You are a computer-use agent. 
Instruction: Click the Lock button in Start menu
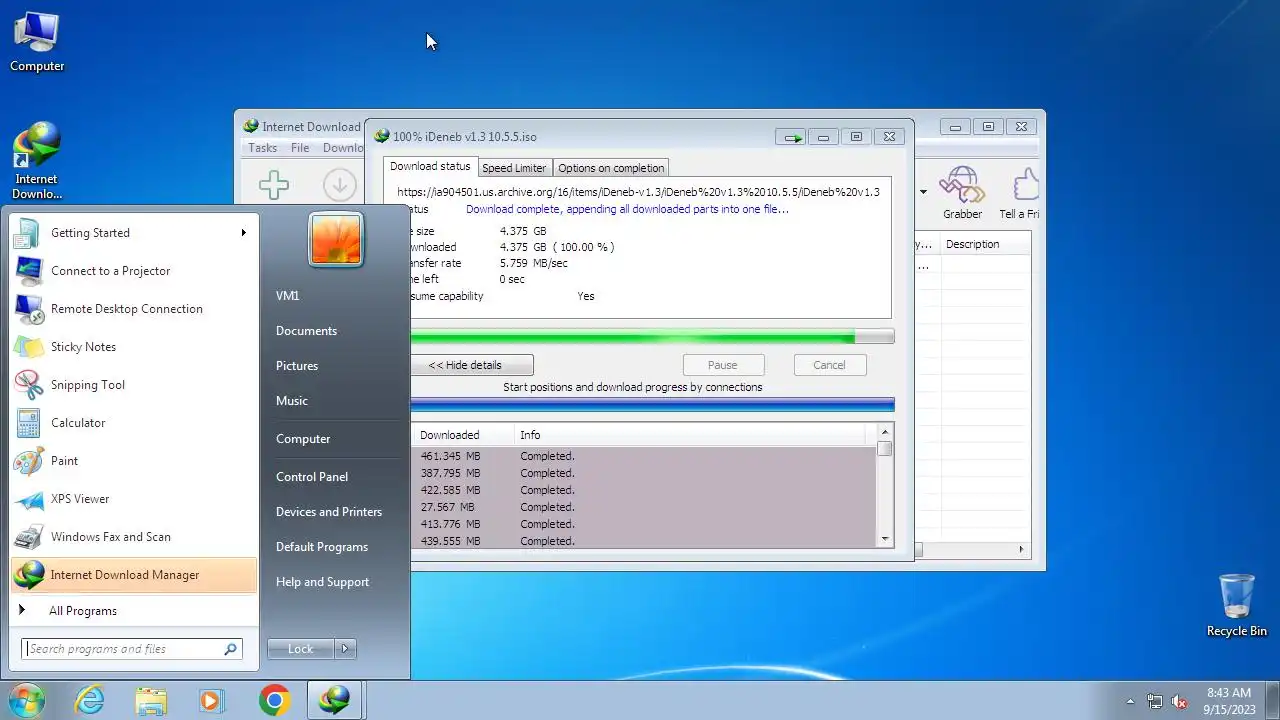tap(301, 649)
